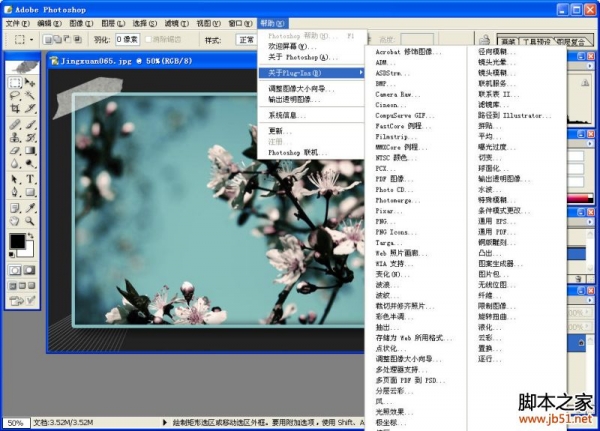
Task: Select the Crop tool
Action: (15, 108)
